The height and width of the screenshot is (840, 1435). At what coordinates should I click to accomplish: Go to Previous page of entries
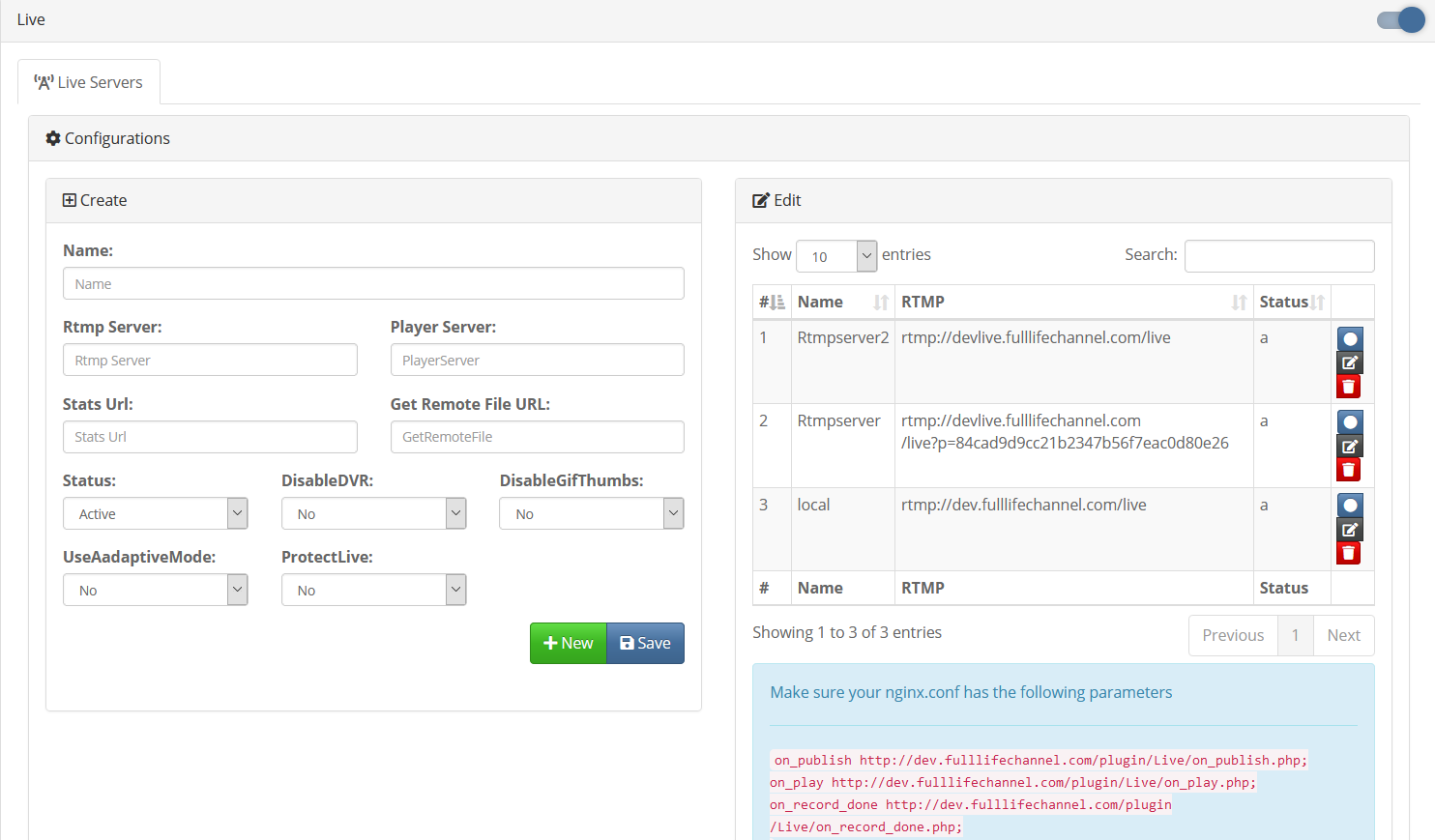pyautogui.click(x=1233, y=635)
